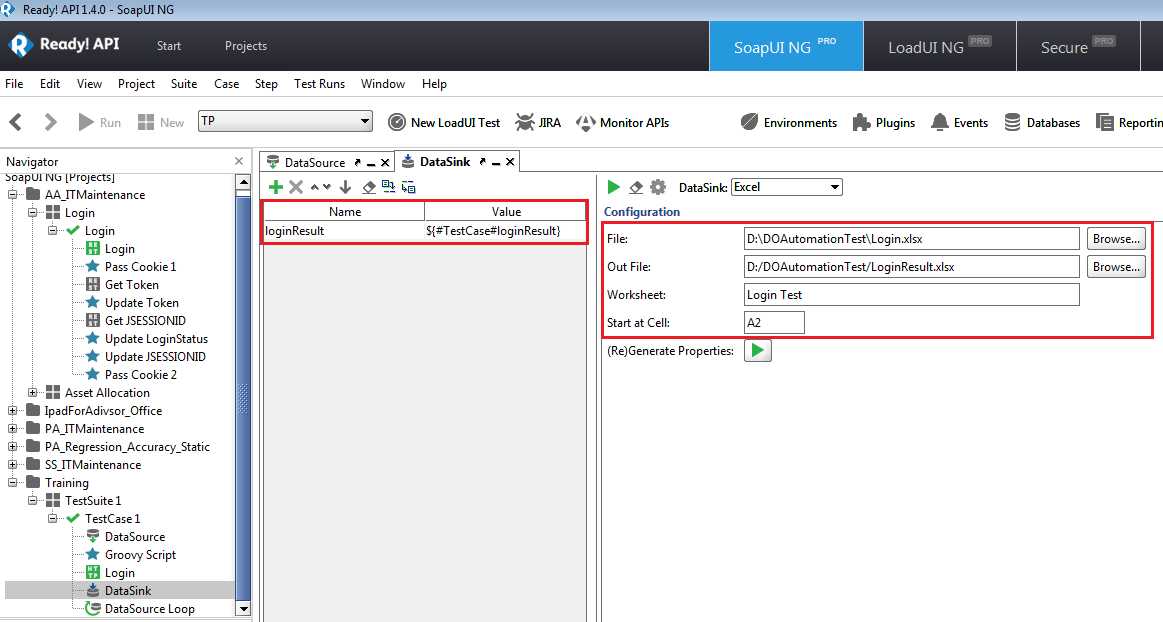Open DataSink options with the gear icon
This screenshot has height=622, width=1163.
tap(658, 187)
